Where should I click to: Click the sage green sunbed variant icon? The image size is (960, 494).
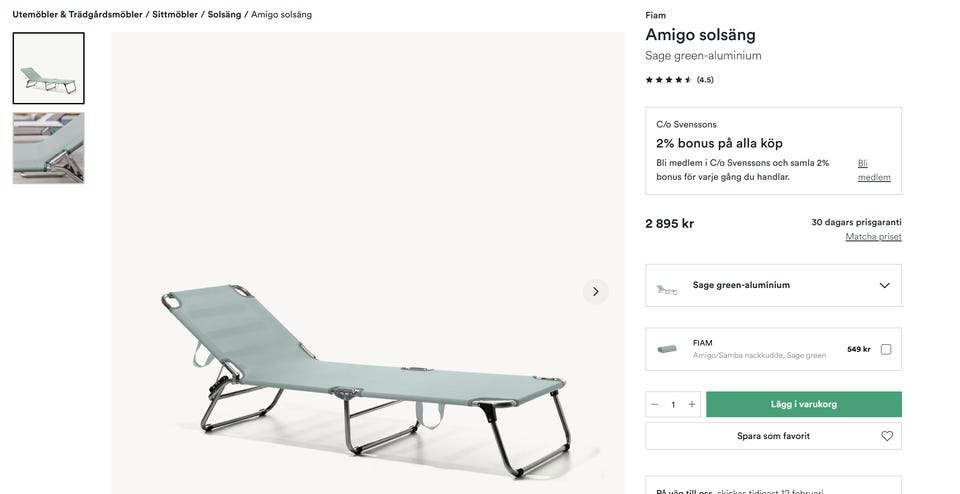point(667,288)
